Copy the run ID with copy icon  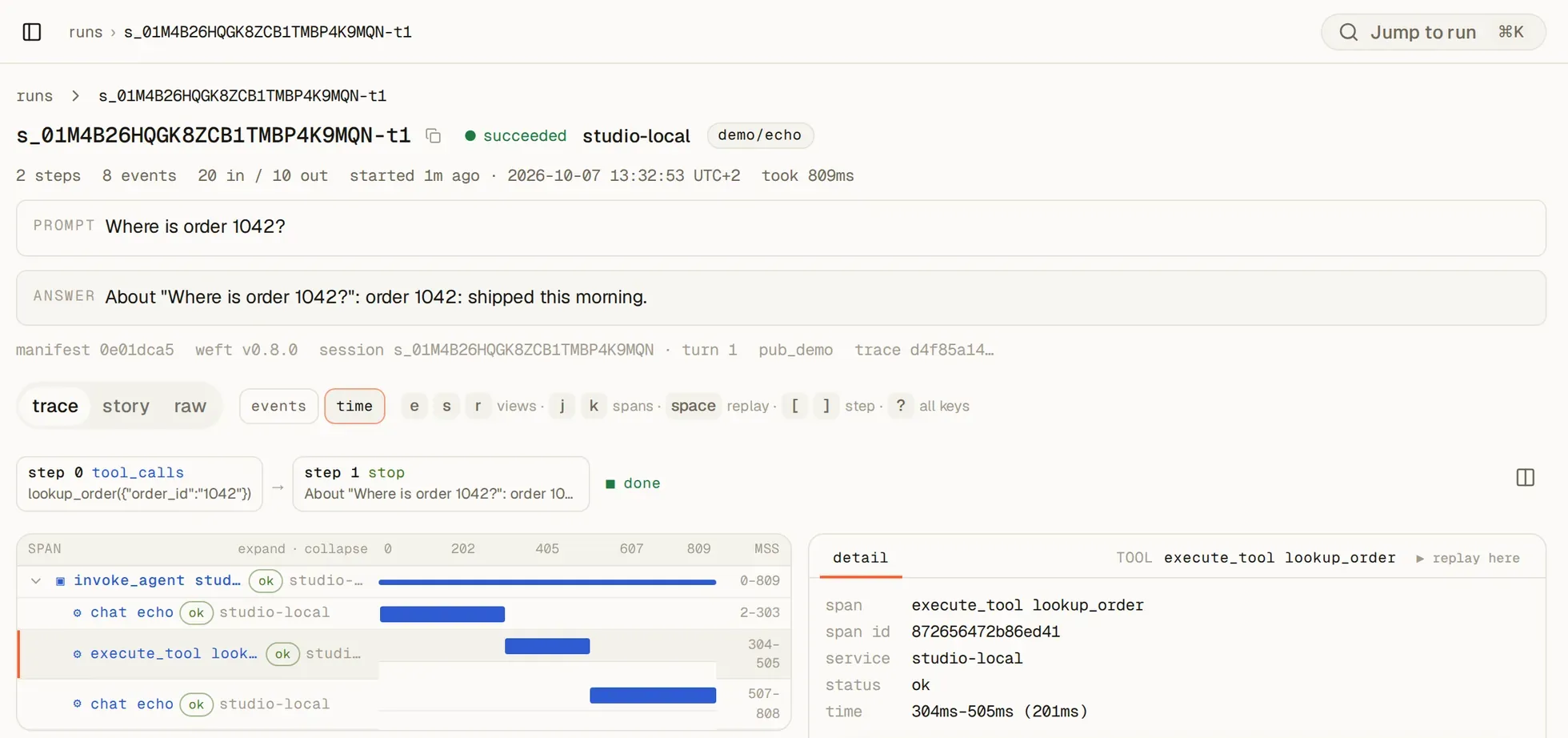[x=434, y=136]
